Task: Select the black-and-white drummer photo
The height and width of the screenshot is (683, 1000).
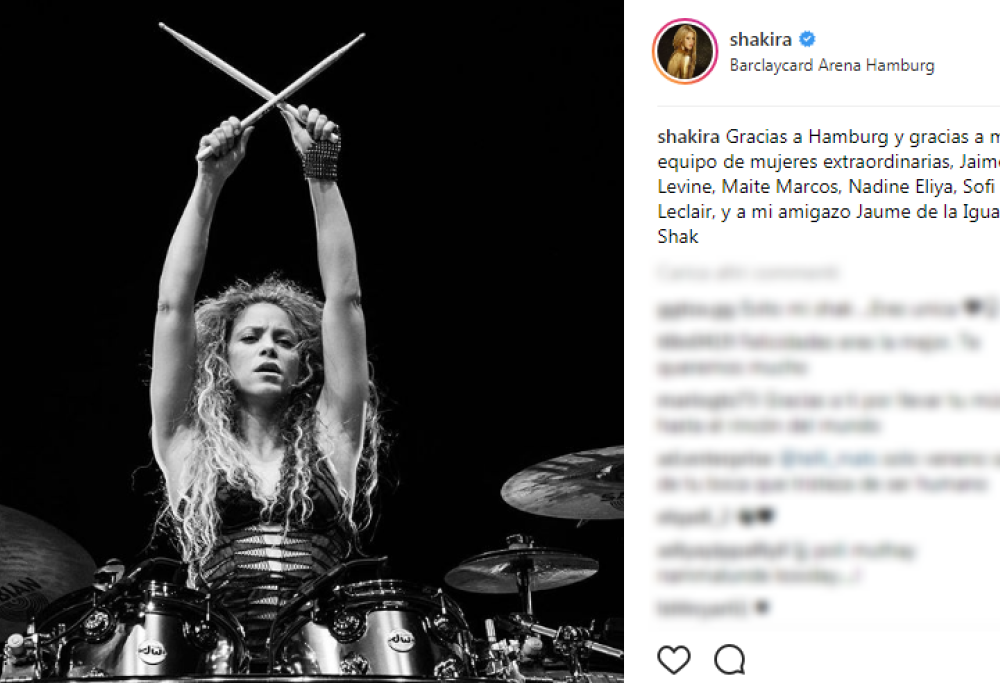Action: 312,341
